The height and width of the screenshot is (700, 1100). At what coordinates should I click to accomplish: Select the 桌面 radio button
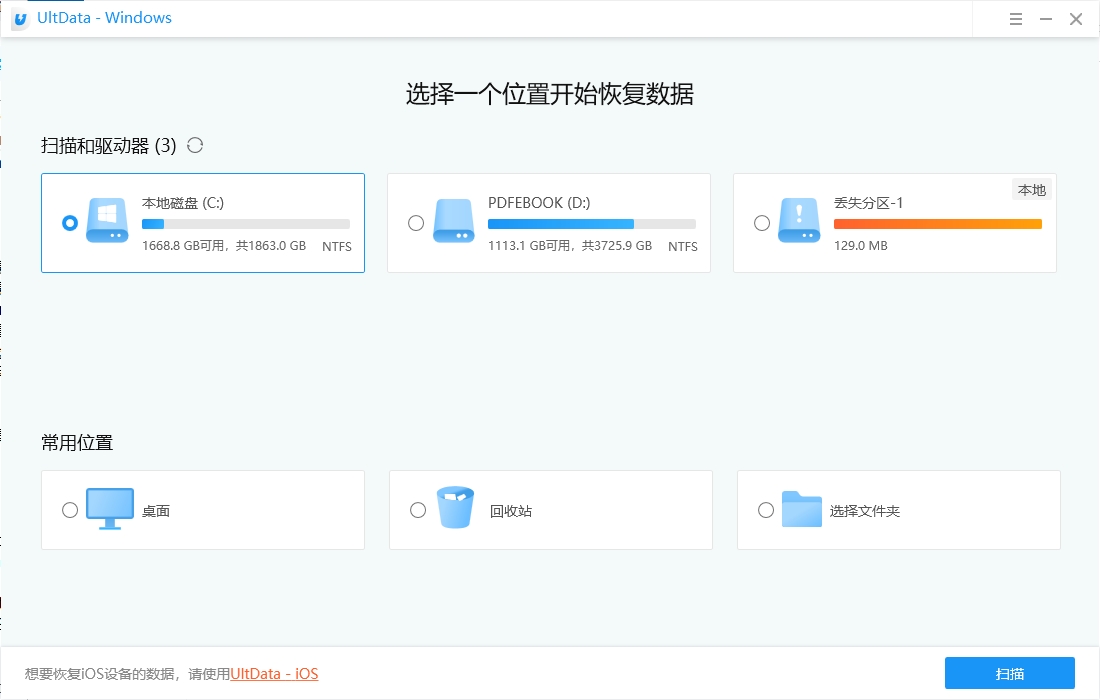69,510
